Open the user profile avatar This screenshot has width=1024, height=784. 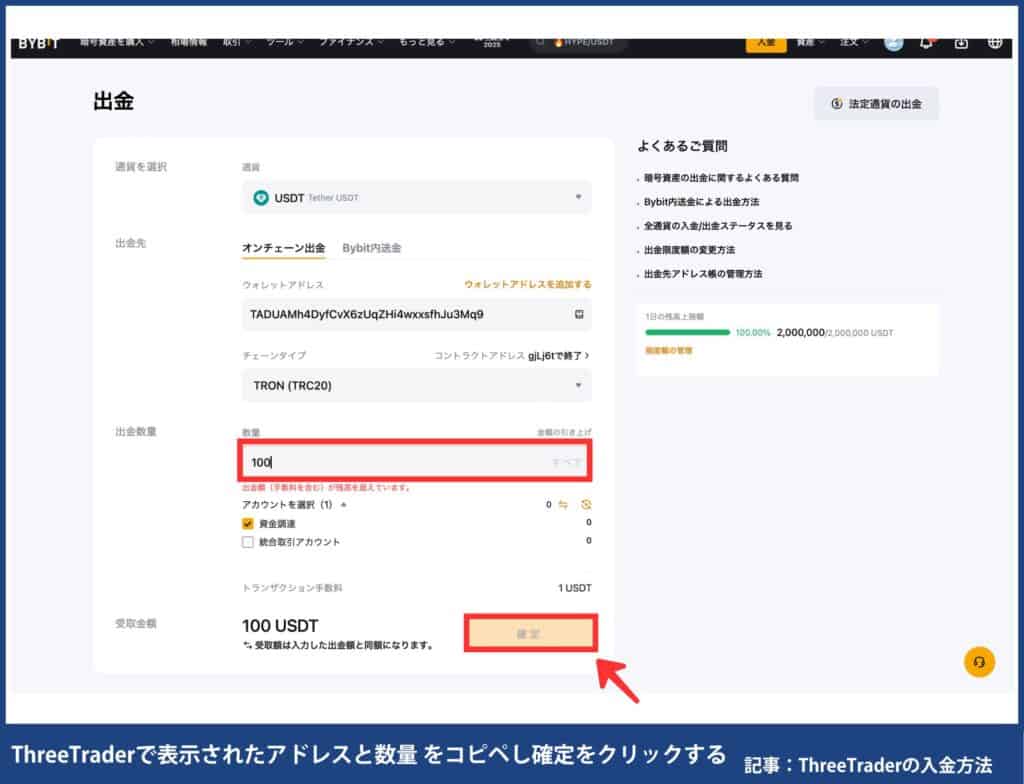coord(893,43)
